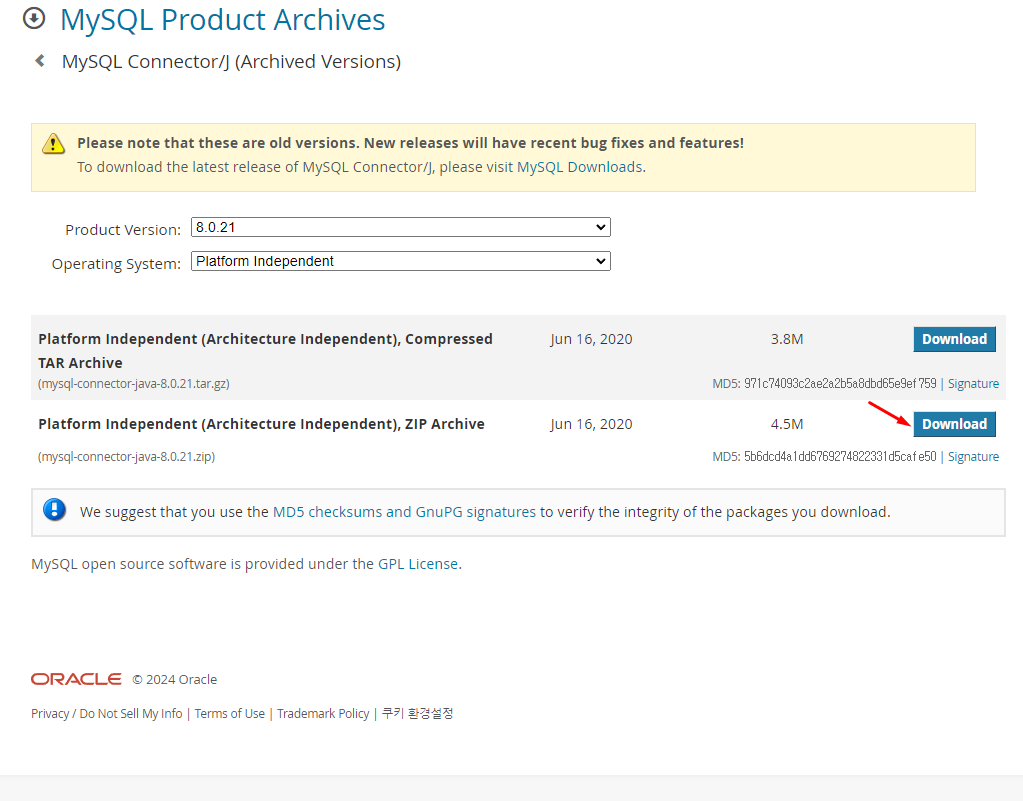The image size is (1023, 801).
Task: Click the 4.5M file size value
Action: pyautogui.click(x=787, y=424)
